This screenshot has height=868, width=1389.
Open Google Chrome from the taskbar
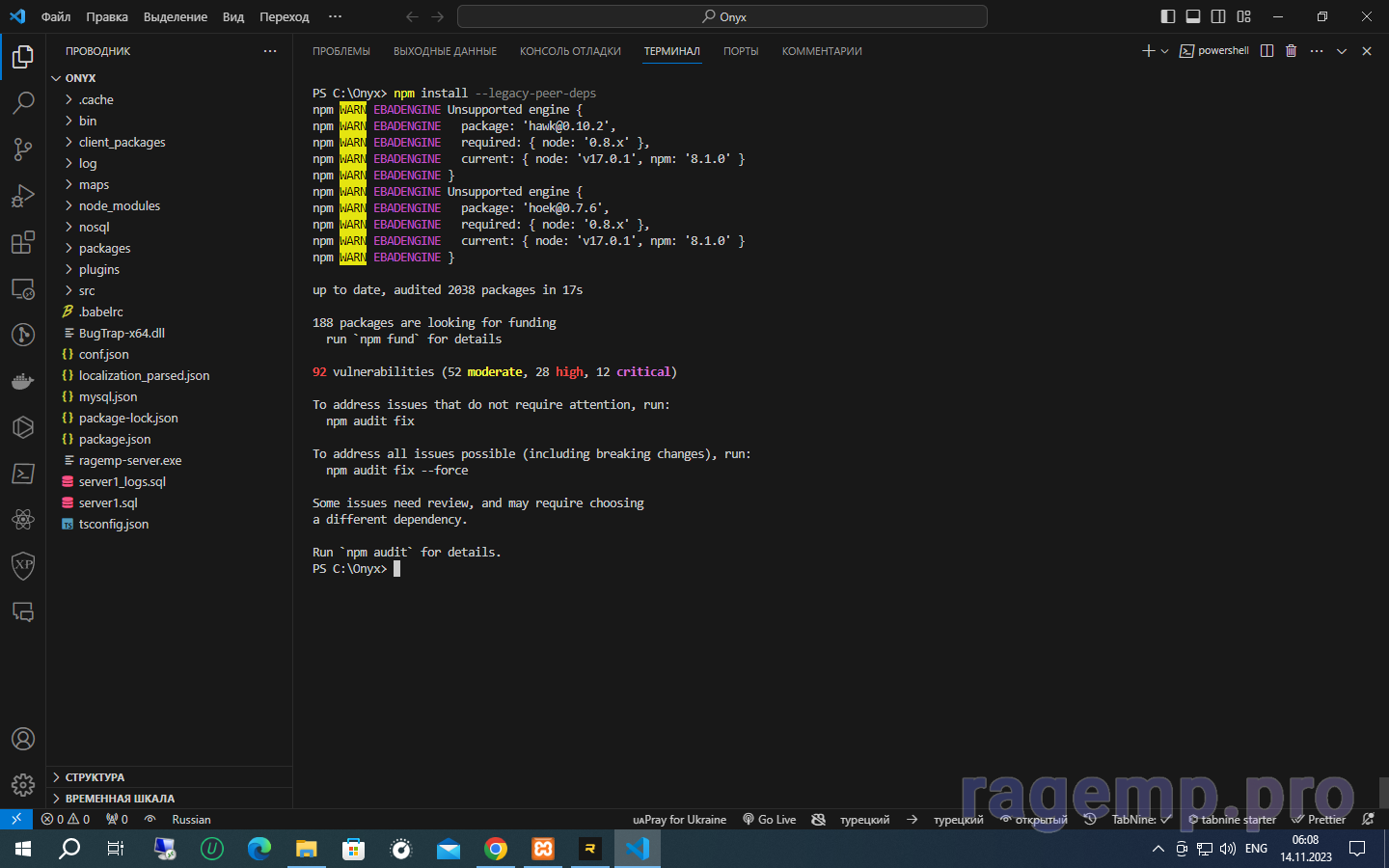(496, 849)
